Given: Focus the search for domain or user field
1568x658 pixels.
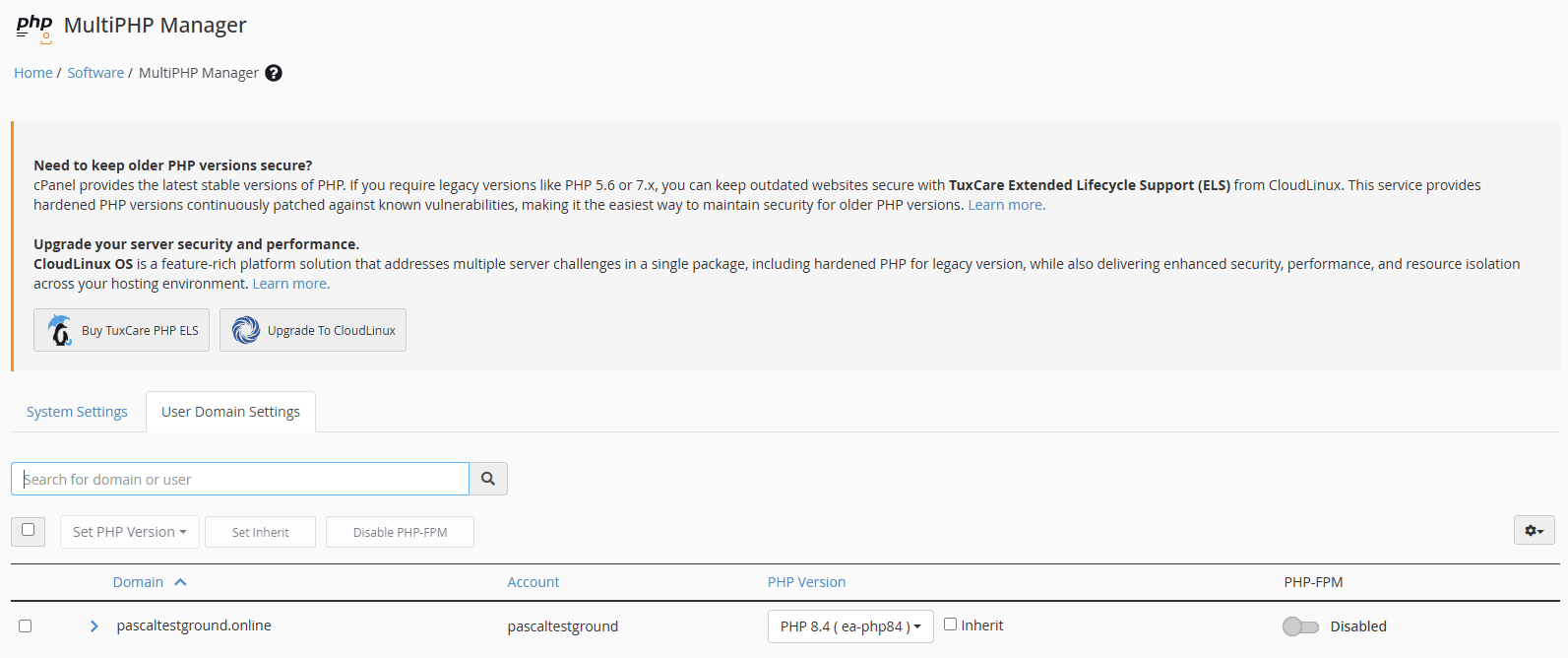Looking at the screenshot, I should [240, 479].
